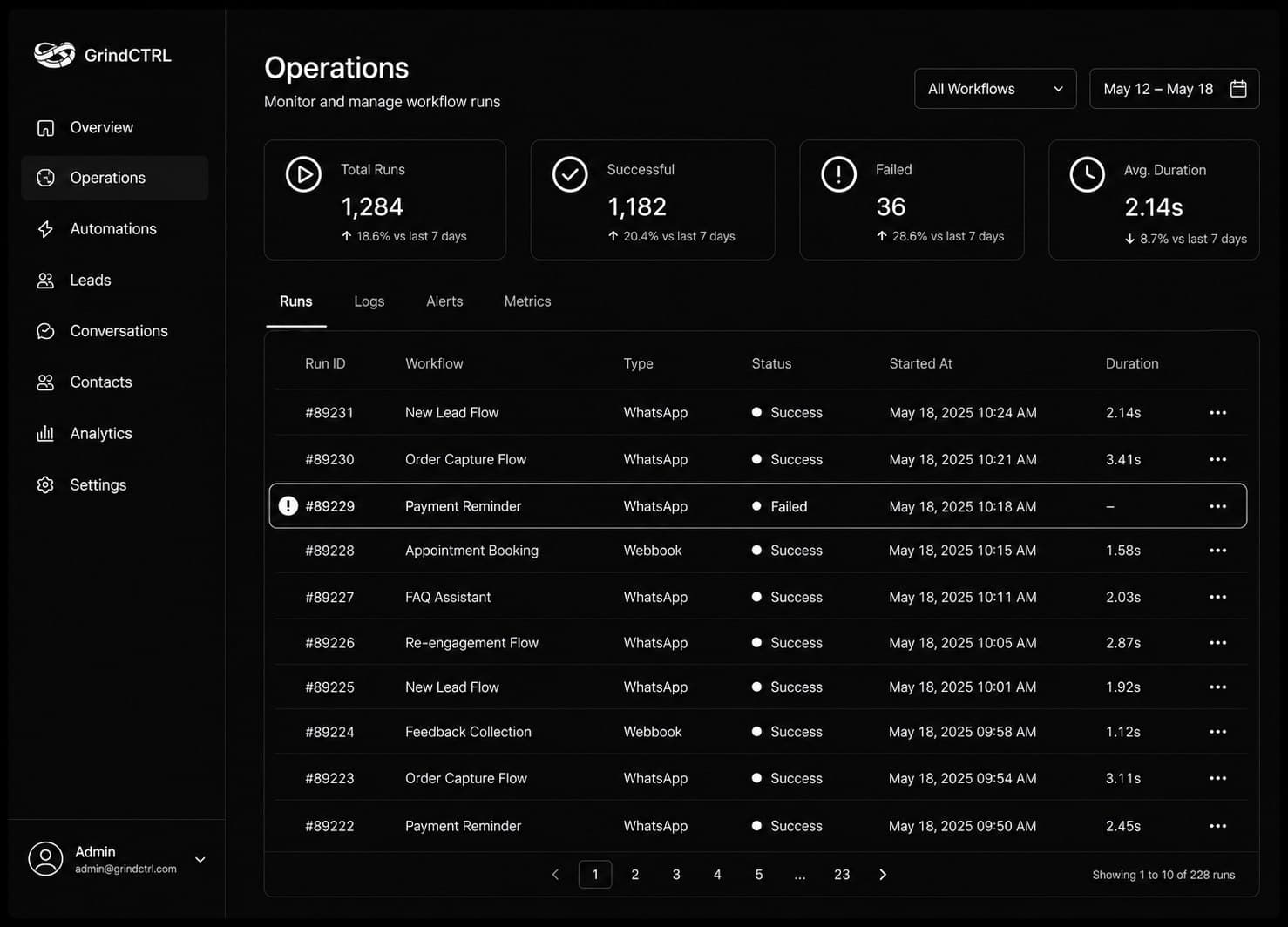1288x927 pixels.
Task: Sort by the Workflow column header
Action: tap(434, 364)
